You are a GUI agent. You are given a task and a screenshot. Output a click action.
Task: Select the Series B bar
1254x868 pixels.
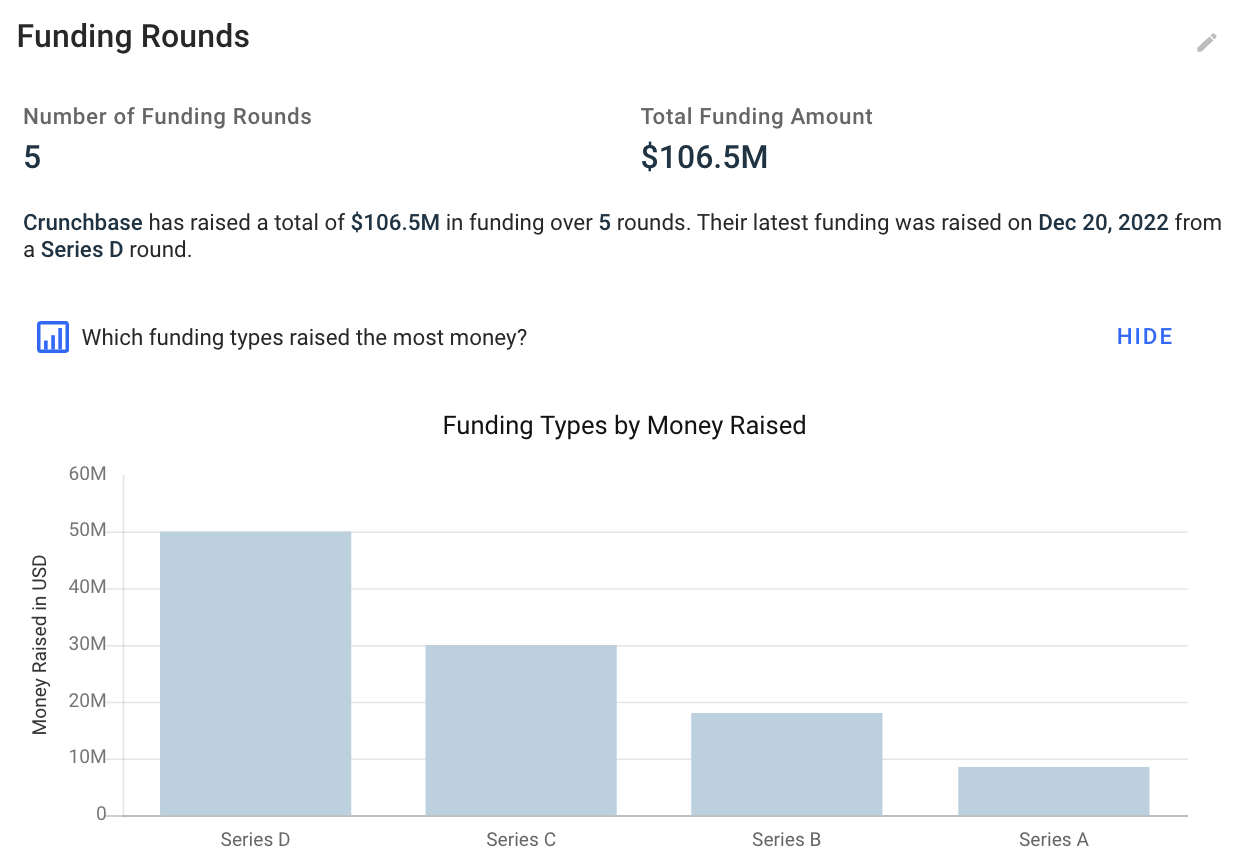[x=787, y=764]
